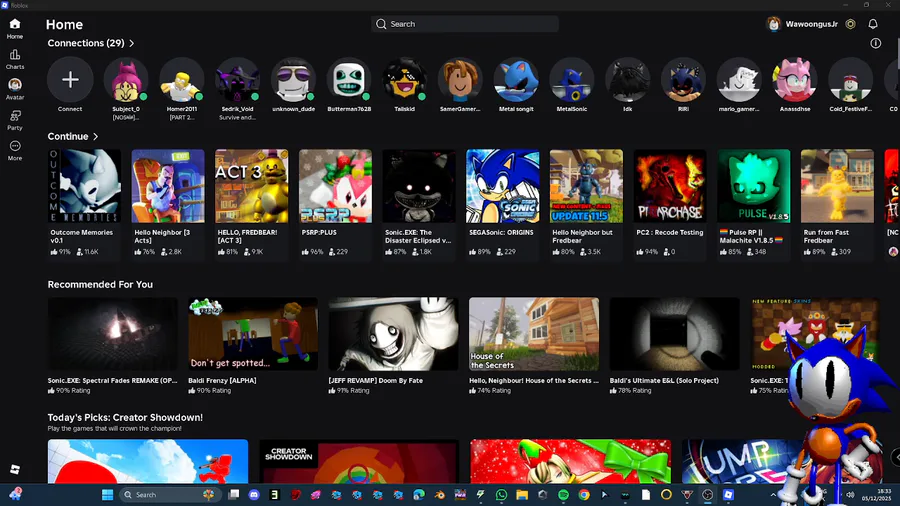Open Cold_FestiveF friend avatar
Screen dimensions: 900x506
850,80
